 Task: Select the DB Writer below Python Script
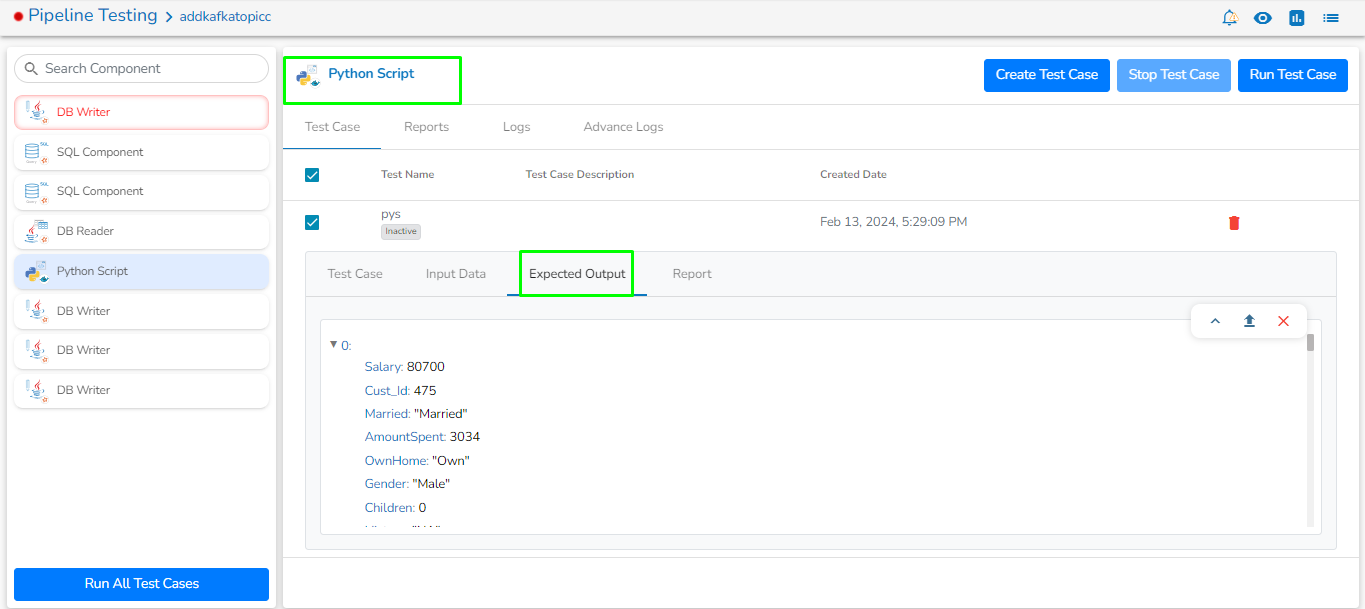point(141,311)
